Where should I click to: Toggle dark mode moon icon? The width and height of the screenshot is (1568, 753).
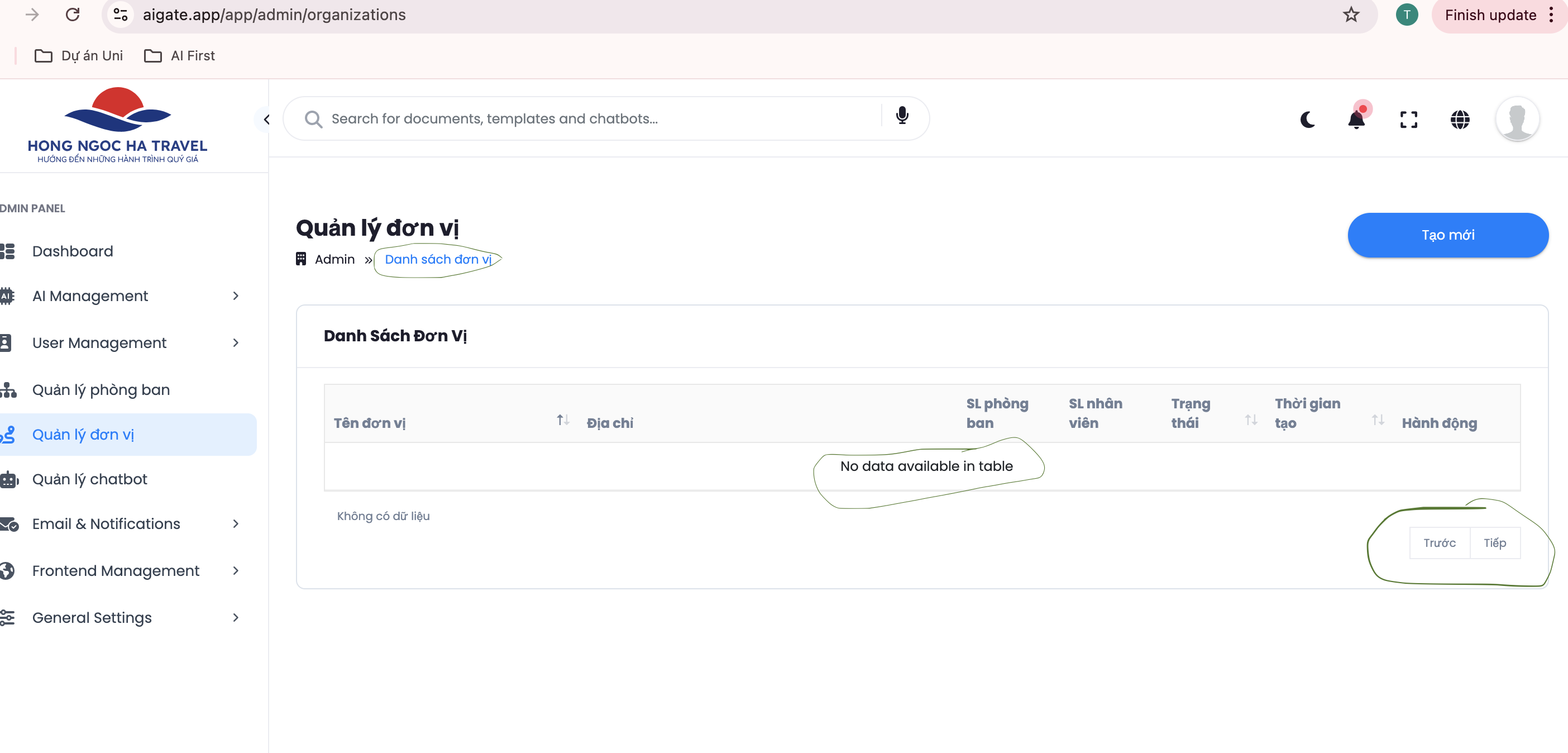point(1307,120)
